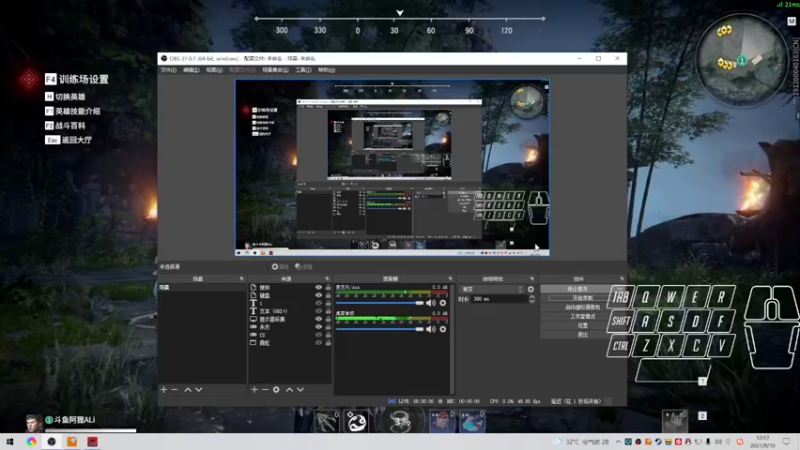Click 返回大厅 (Esc) in the game menu
800x450 pixels.
[69, 140]
